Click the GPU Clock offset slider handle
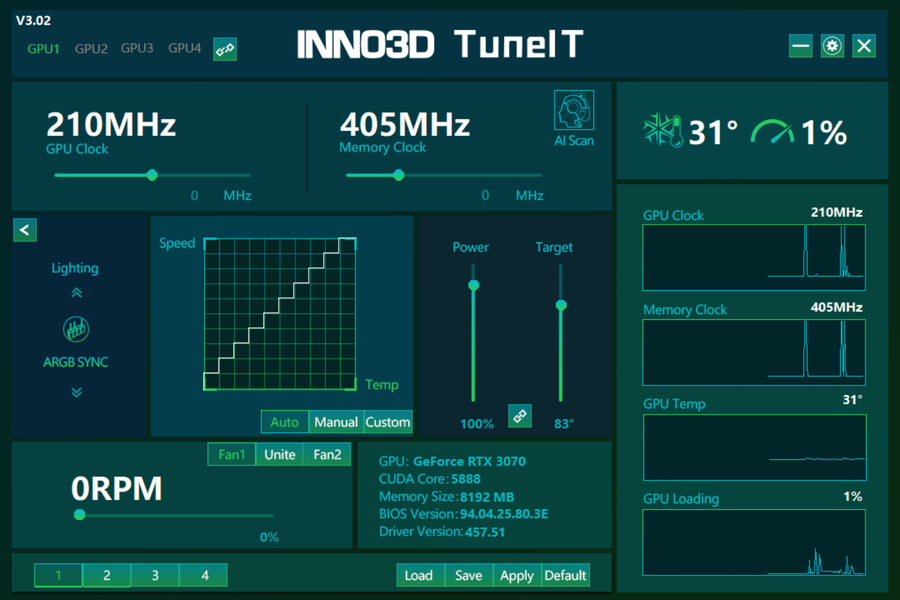 click(152, 175)
